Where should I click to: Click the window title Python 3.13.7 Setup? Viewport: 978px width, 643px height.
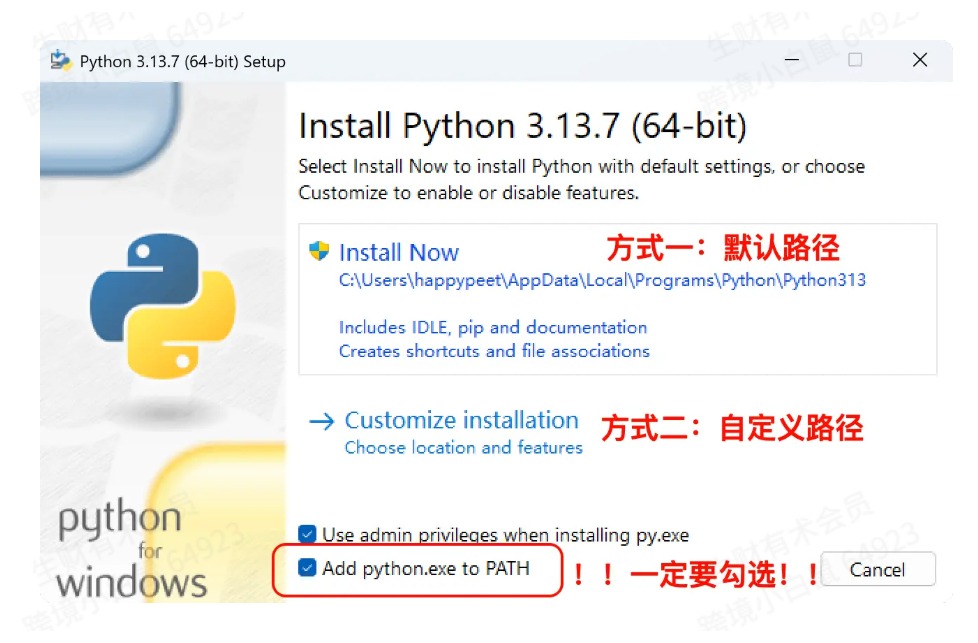click(183, 62)
